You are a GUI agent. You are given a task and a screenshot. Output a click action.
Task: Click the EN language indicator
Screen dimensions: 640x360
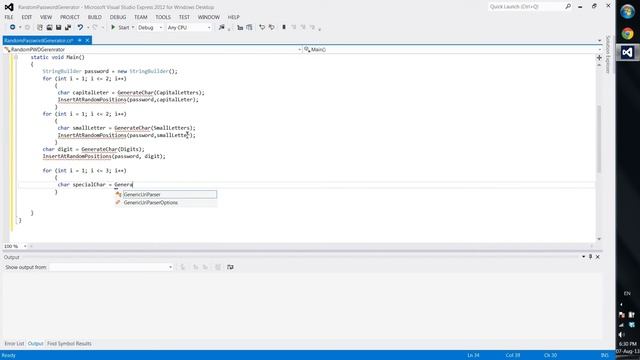[x=627, y=293]
